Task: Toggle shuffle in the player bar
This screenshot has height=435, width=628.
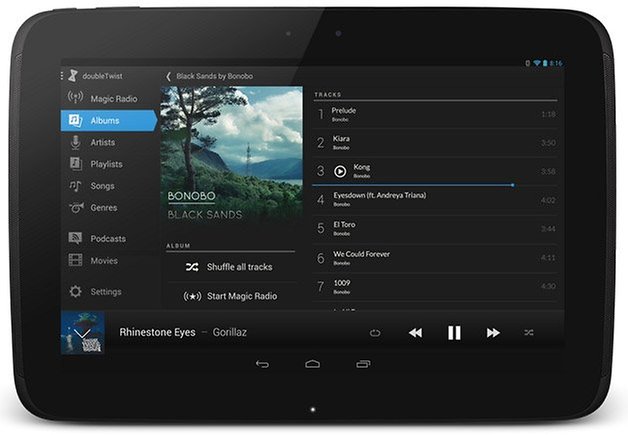Action: 529,332
